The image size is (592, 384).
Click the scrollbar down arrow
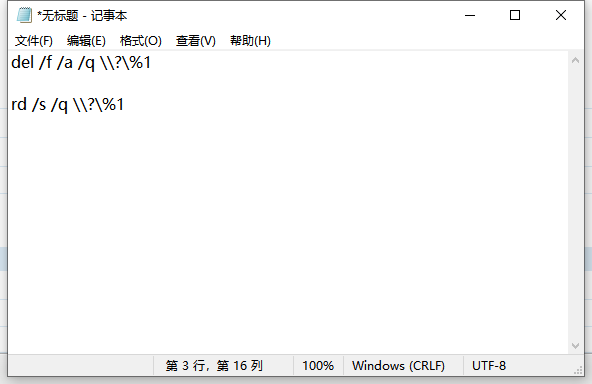click(575, 345)
